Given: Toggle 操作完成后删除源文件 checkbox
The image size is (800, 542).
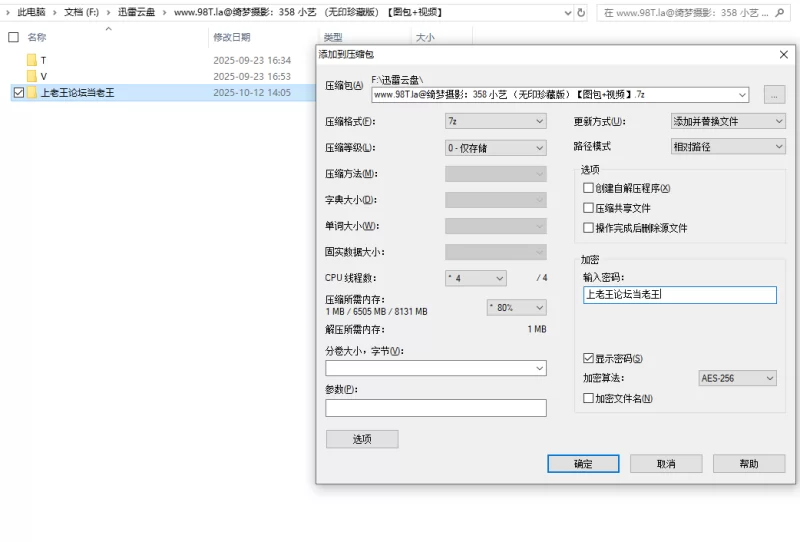Looking at the screenshot, I should tap(588, 228).
